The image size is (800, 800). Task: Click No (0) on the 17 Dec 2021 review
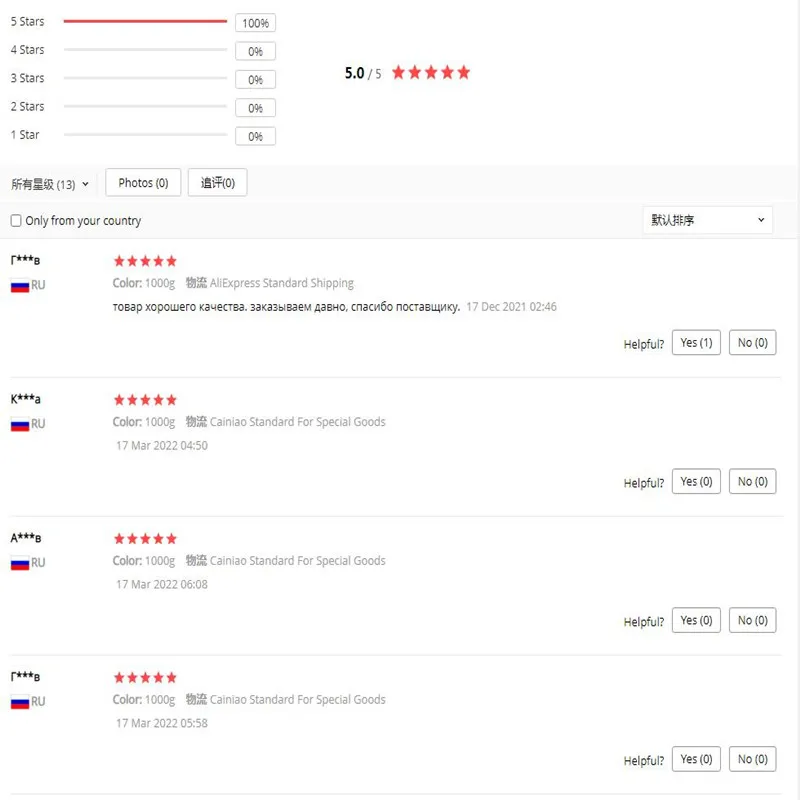click(752, 343)
